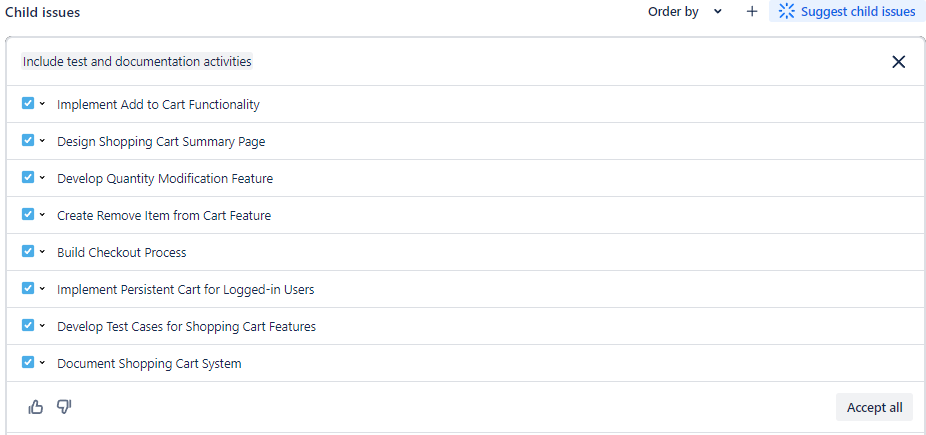926x435 pixels.
Task: Toggle Build Checkout Process checkbox
Action: click(28, 251)
